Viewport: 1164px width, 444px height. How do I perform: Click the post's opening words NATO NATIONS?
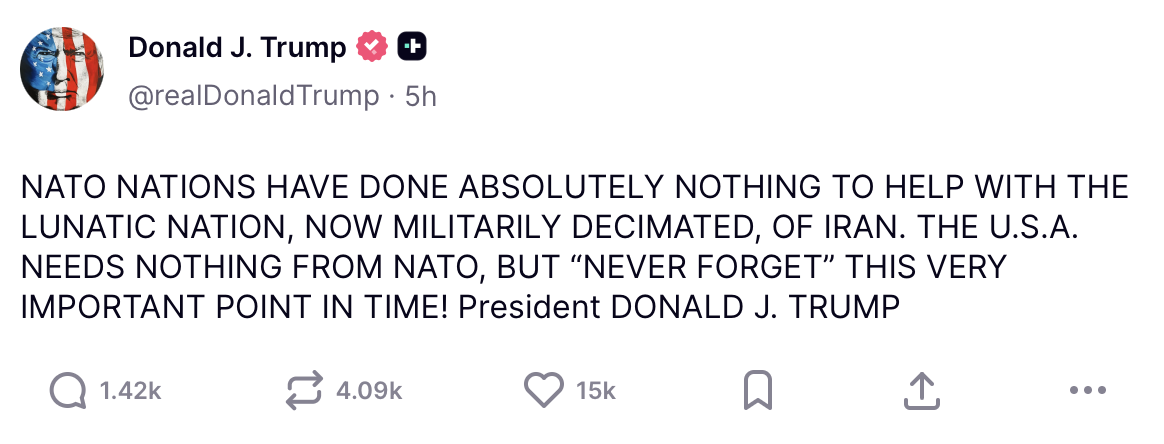pos(132,187)
